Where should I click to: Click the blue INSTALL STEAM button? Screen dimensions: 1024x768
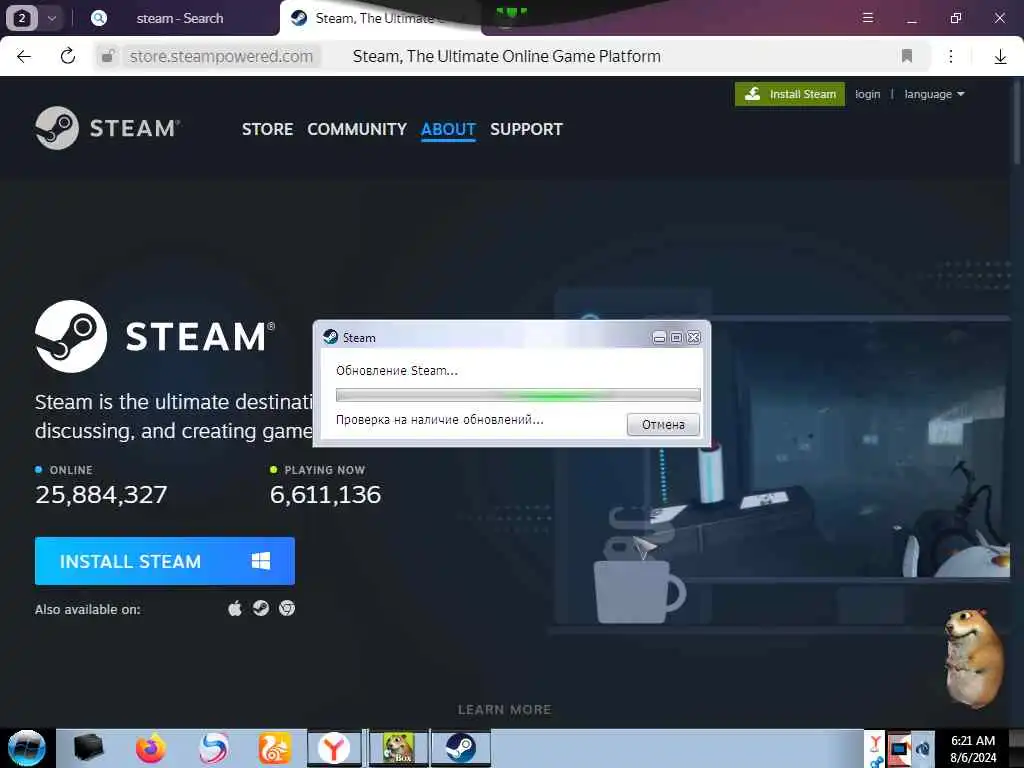click(165, 561)
